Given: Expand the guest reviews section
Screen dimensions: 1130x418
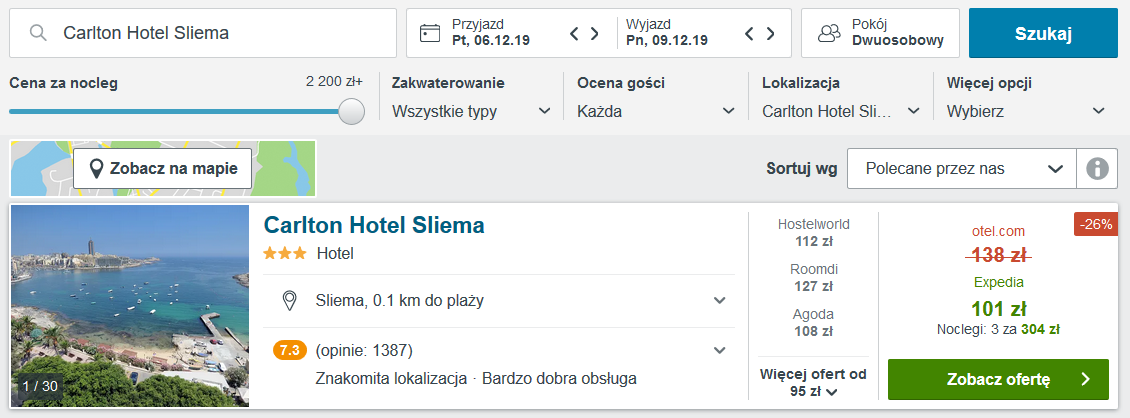Looking at the screenshot, I should 719,350.
